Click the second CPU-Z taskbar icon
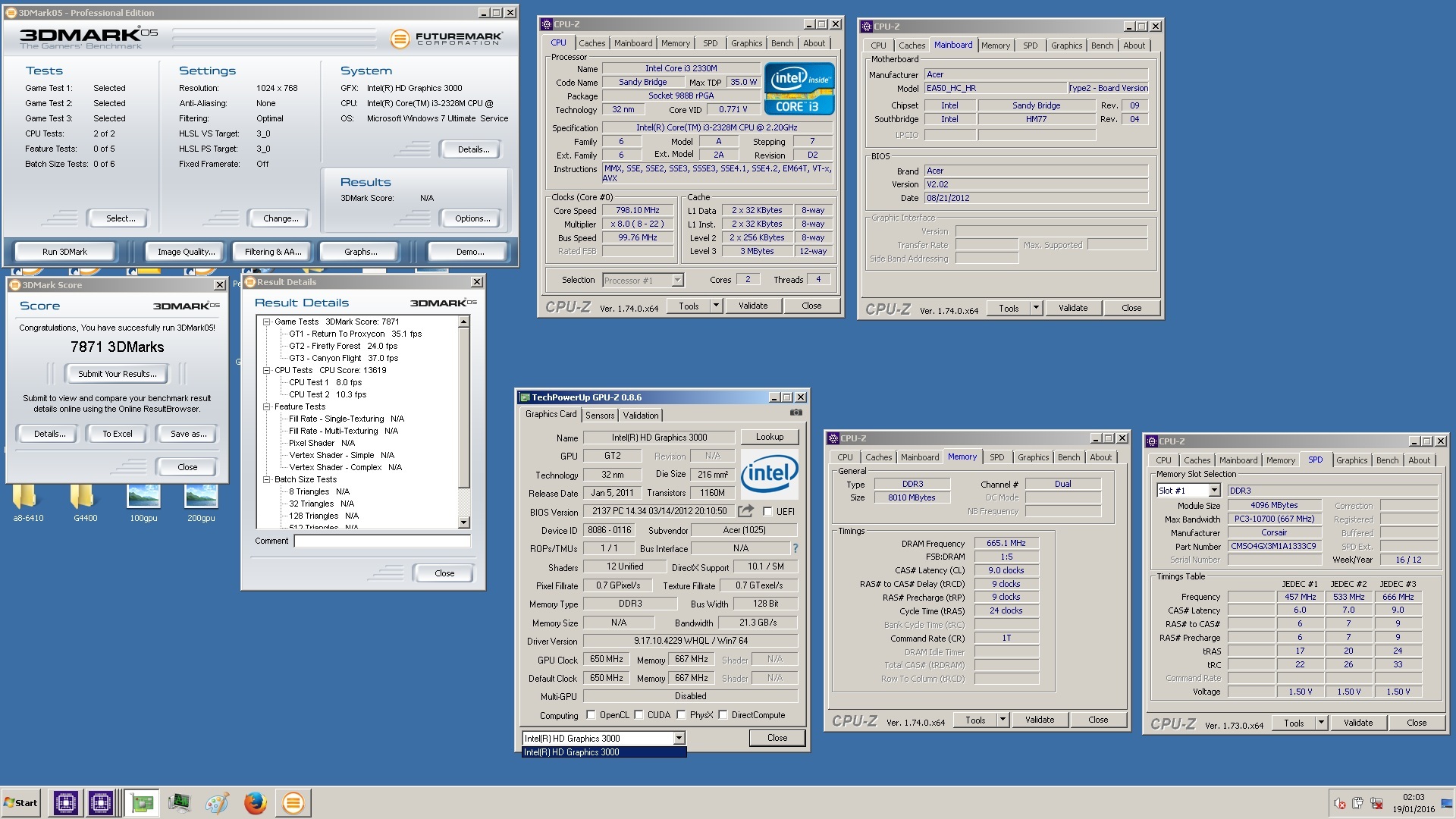The image size is (1456, 819). pos(101,803)
